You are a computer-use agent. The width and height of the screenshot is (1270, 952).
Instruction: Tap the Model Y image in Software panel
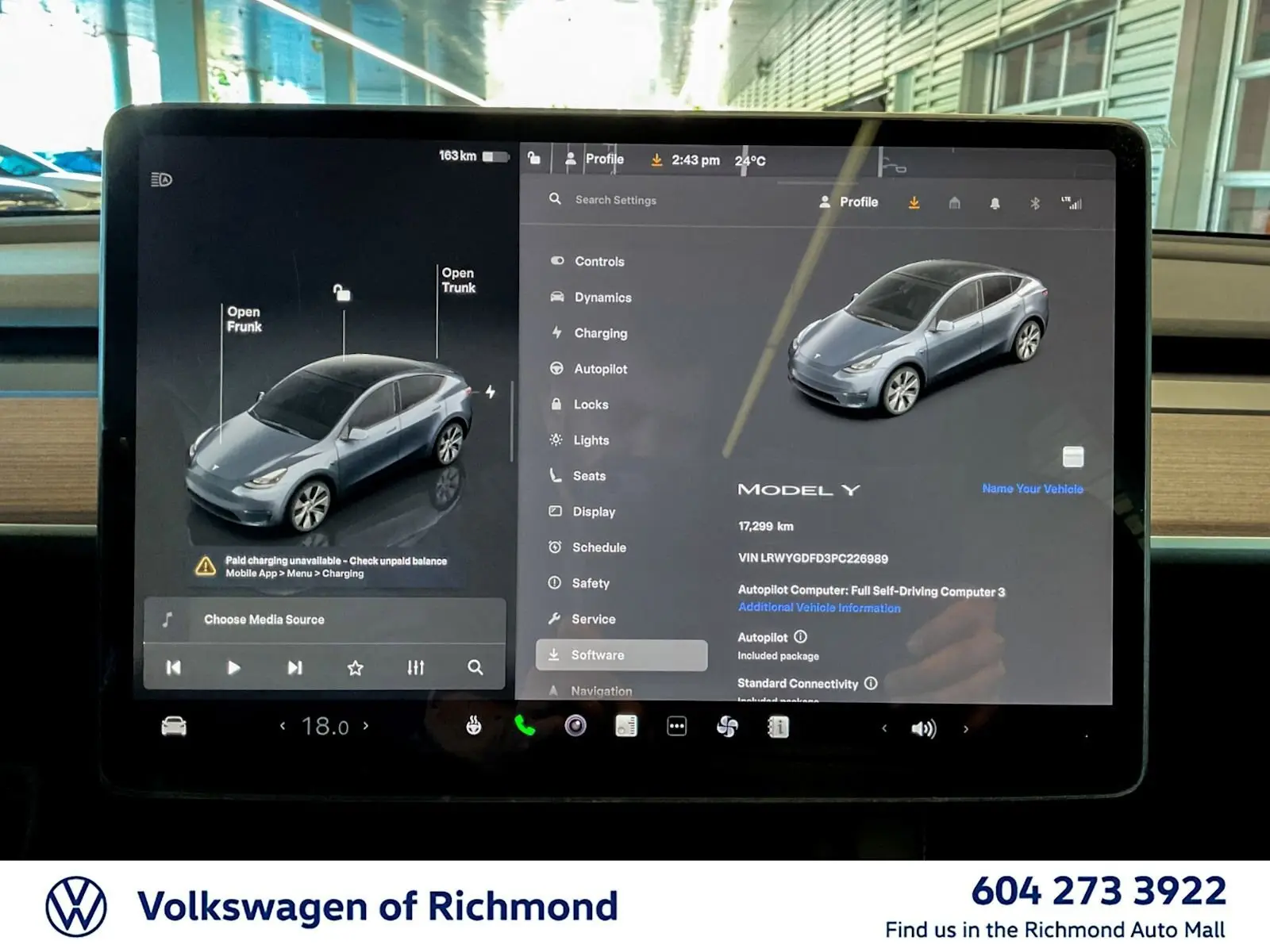pyautogui.click(x=918, y=337)
